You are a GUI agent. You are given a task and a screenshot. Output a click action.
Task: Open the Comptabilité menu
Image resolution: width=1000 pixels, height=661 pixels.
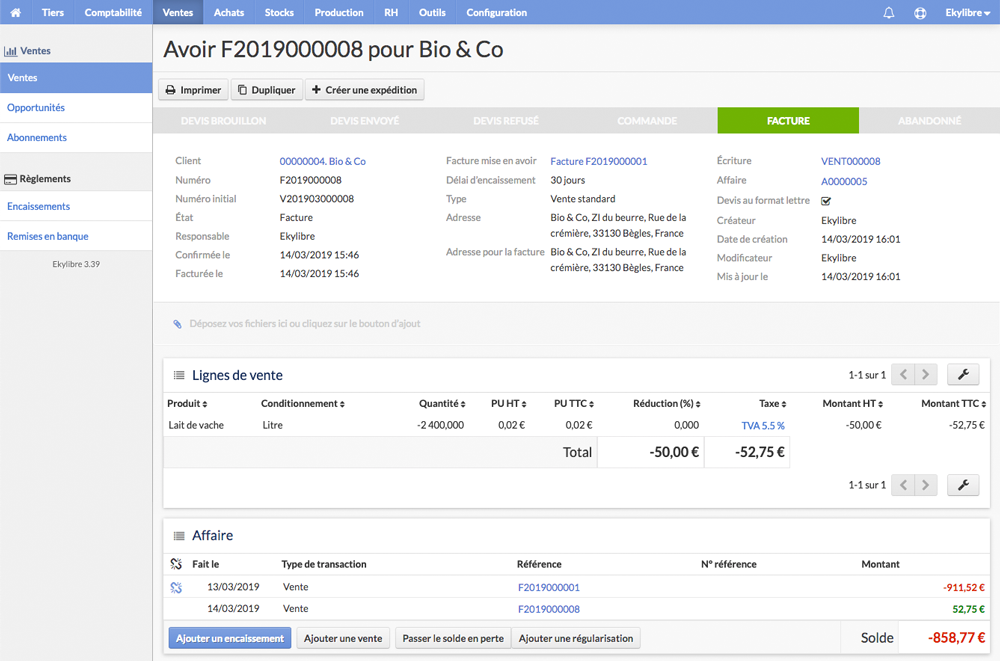pyautogui.click(x=113, y=12)
